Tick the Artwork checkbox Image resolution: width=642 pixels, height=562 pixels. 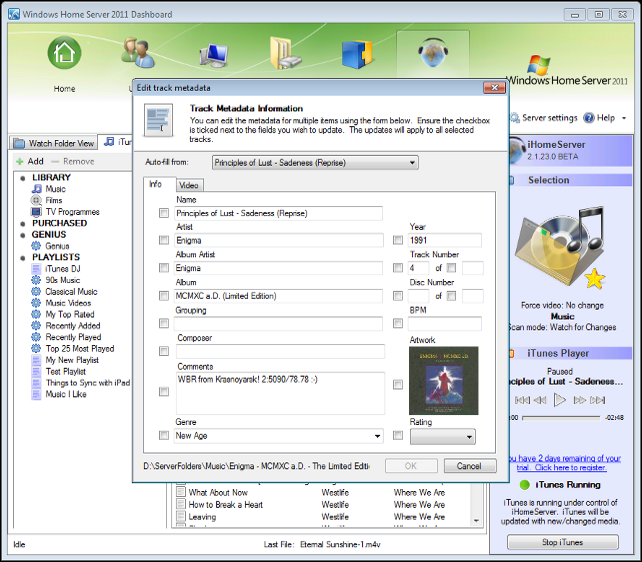click(x=398, y=384)
